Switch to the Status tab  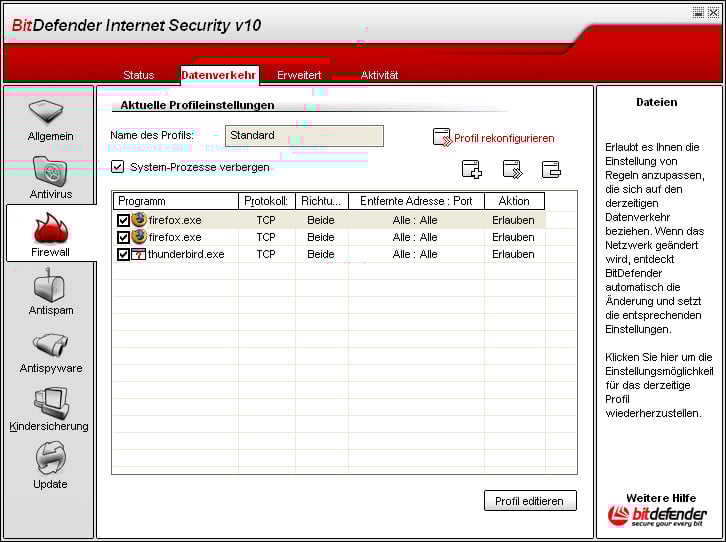pyautogui.click(x=138, y=75)
